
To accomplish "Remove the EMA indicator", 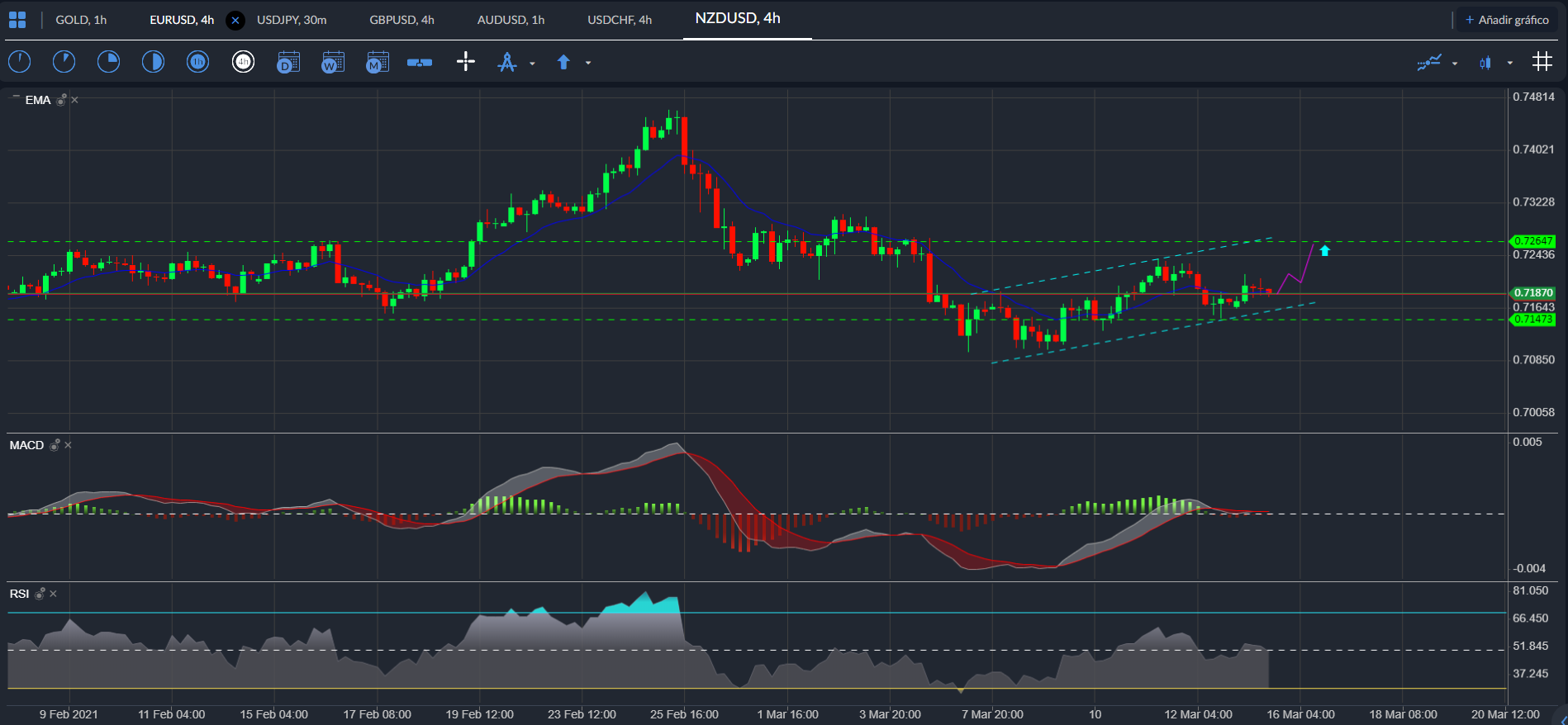I will click(74, 100).
